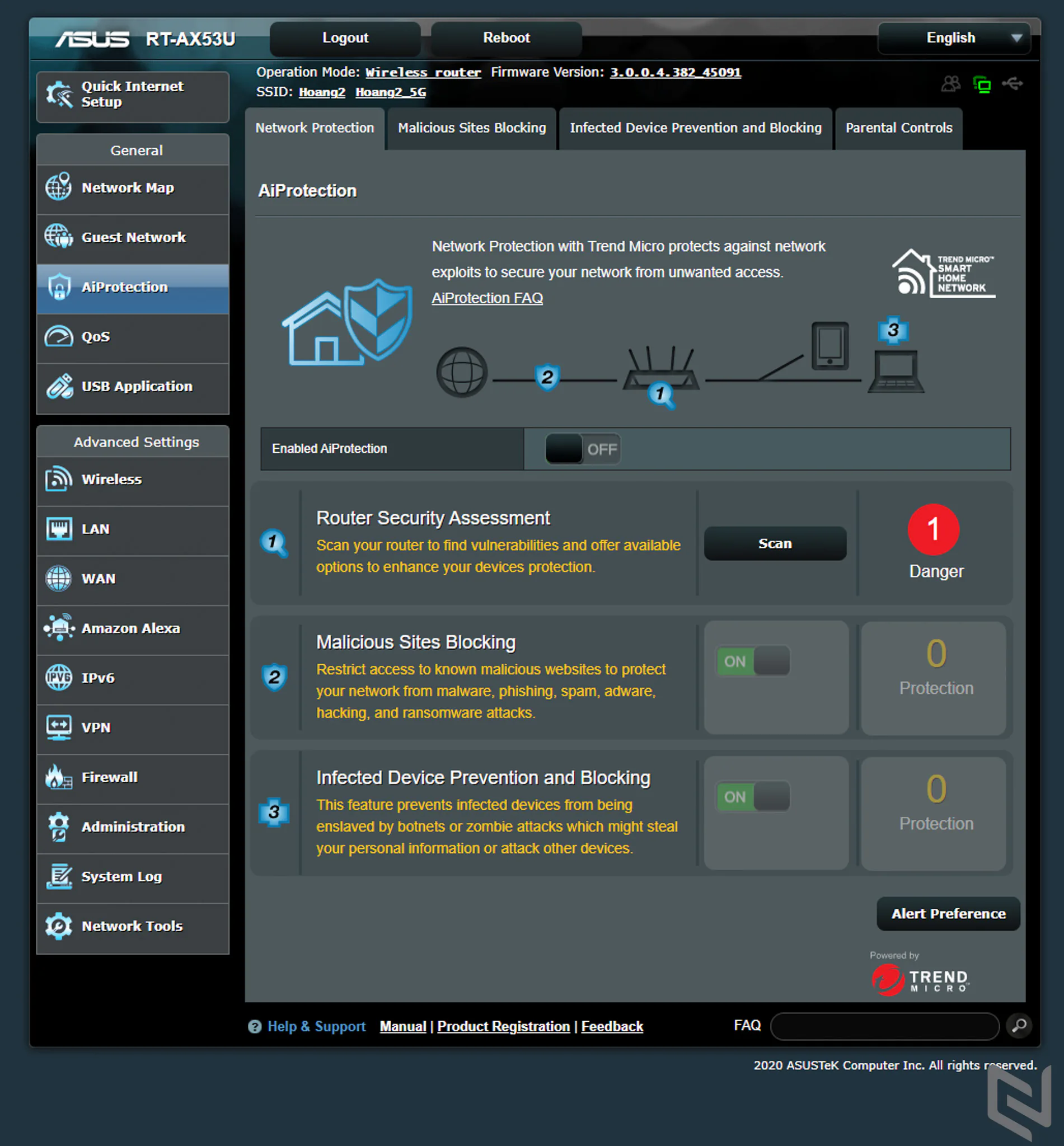Open the Hoang2 SSID link
Screen dimensions: 1064x1146
(322, 92)
